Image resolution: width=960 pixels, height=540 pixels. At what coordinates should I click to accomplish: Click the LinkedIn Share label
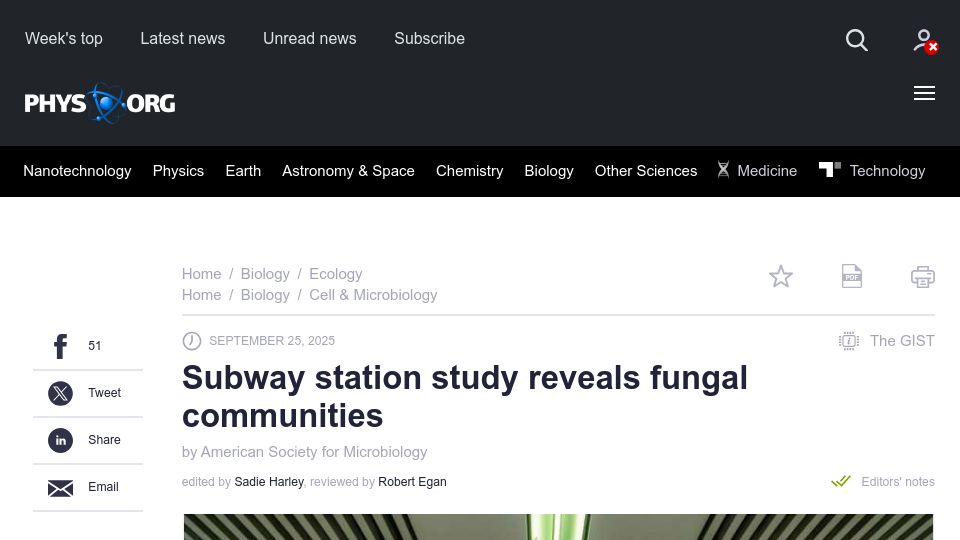104,440
